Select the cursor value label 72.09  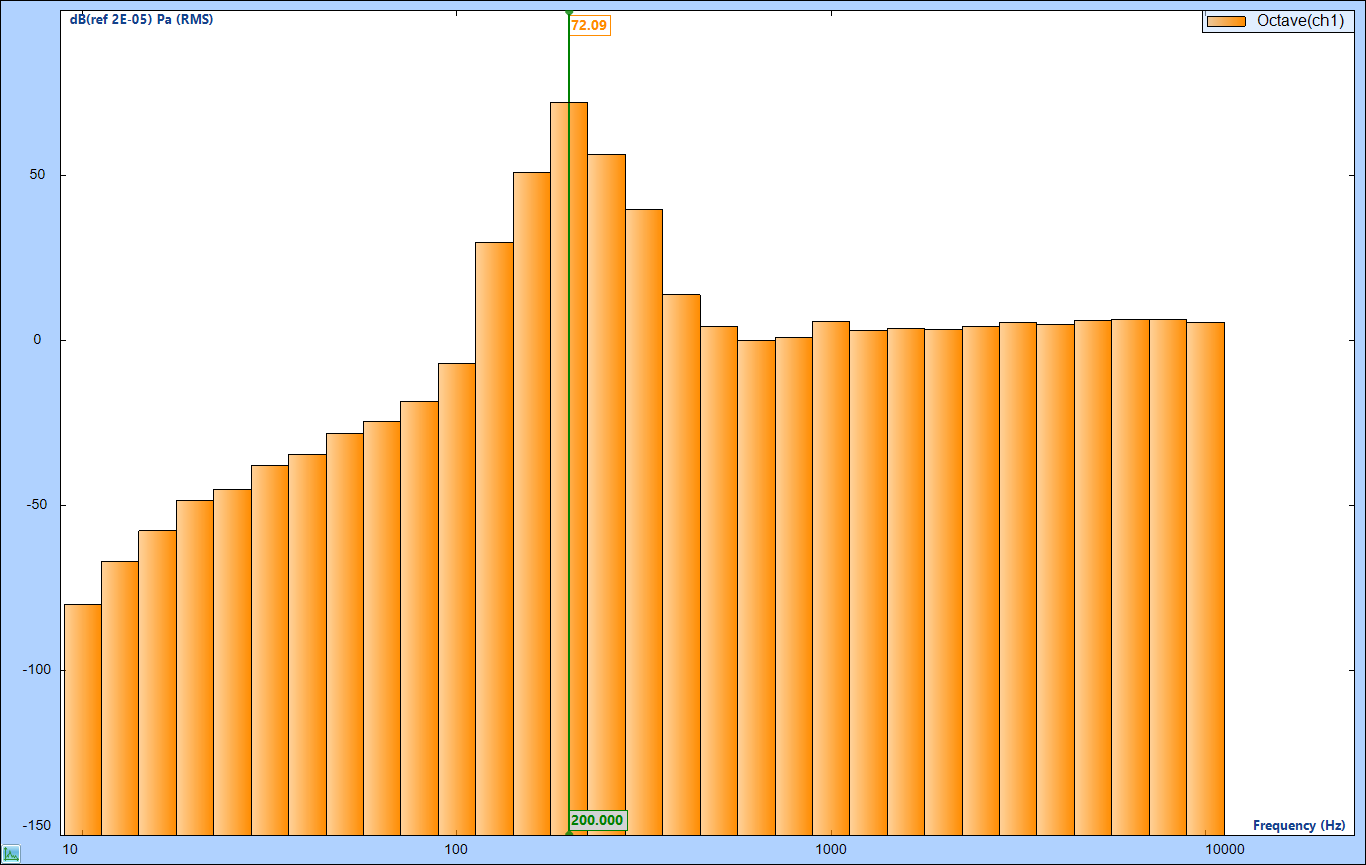(589, 25)
